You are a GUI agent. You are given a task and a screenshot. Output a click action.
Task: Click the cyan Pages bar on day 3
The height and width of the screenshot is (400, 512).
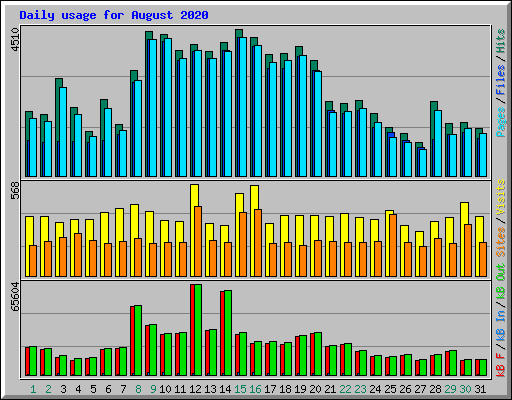point(63,132)
